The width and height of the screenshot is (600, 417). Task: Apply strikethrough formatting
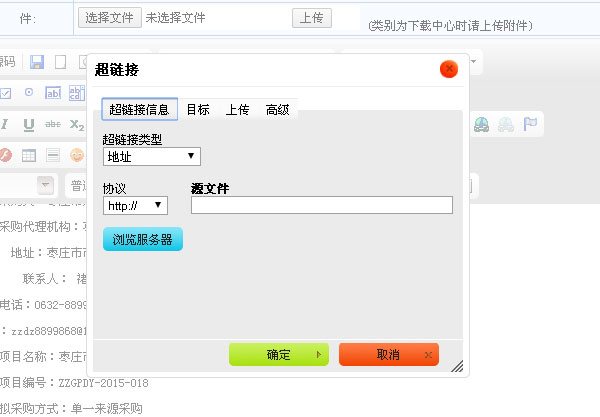[53, 124]
